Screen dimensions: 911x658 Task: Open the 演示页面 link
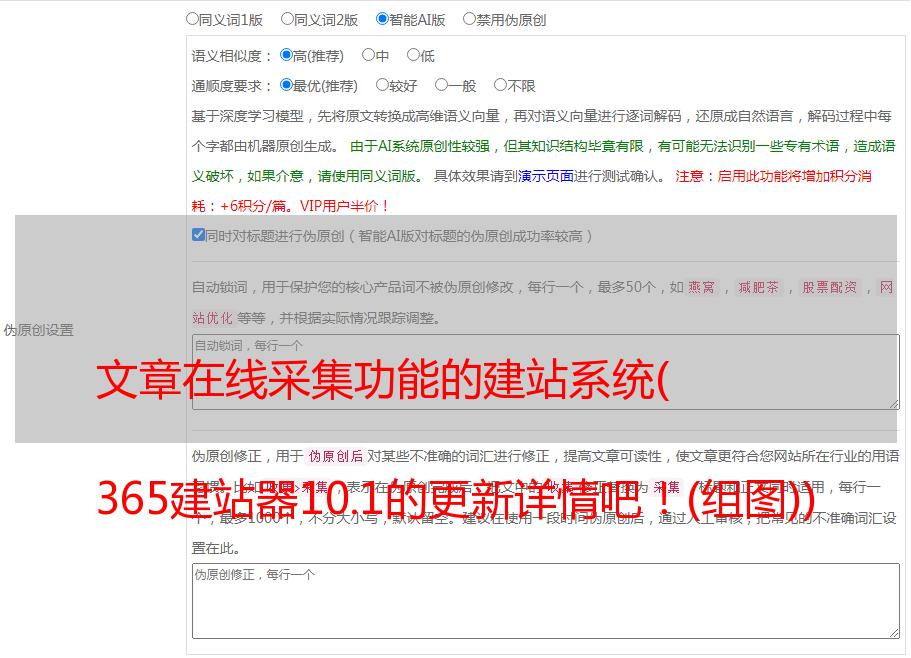click(x=546, y=176)
